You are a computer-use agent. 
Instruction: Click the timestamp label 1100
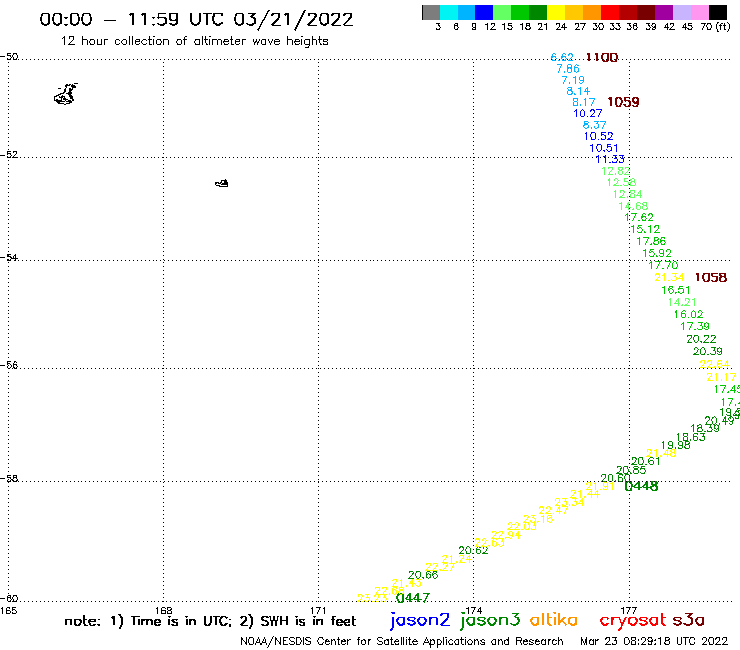tap(602, 57)
